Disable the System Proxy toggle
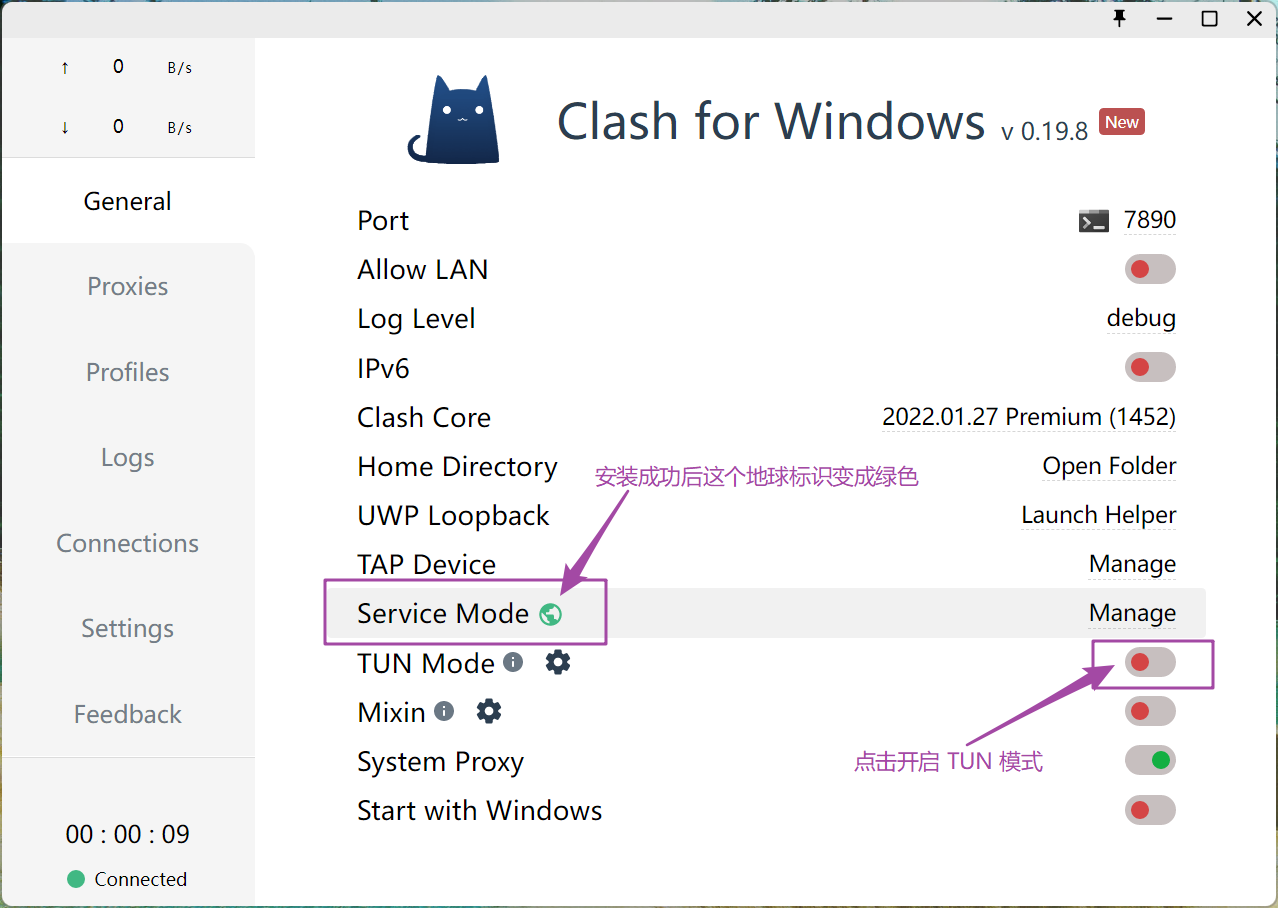 1150,760
